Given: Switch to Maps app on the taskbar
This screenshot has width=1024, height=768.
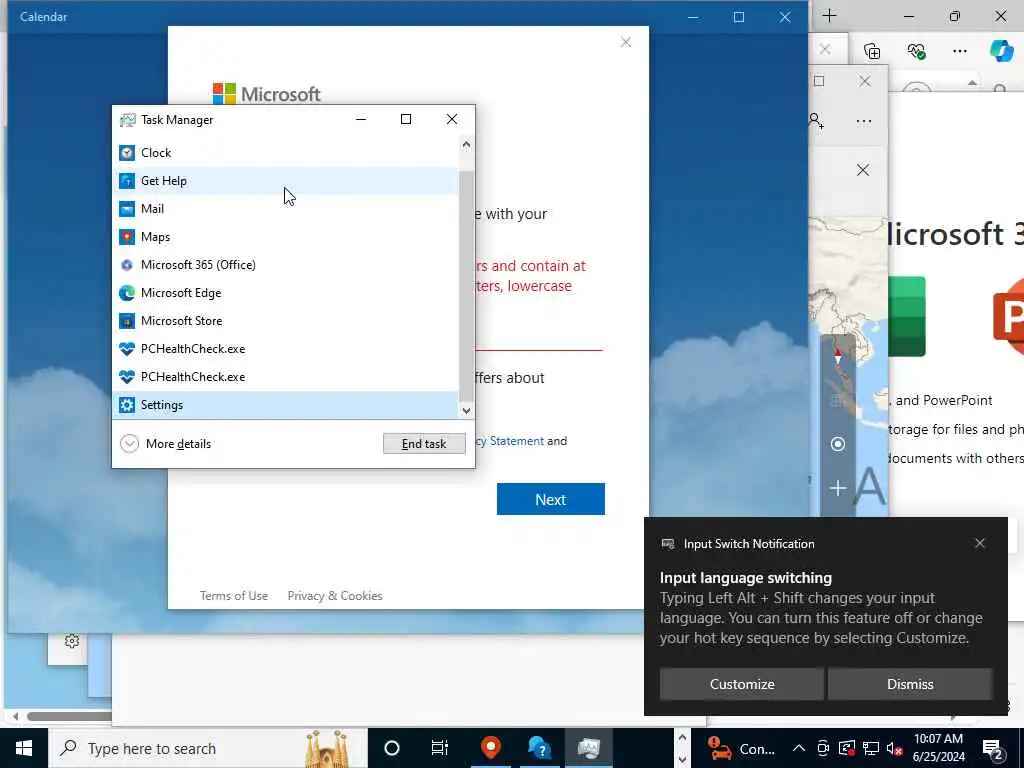Looking at the screenshot, I should 490,748.
